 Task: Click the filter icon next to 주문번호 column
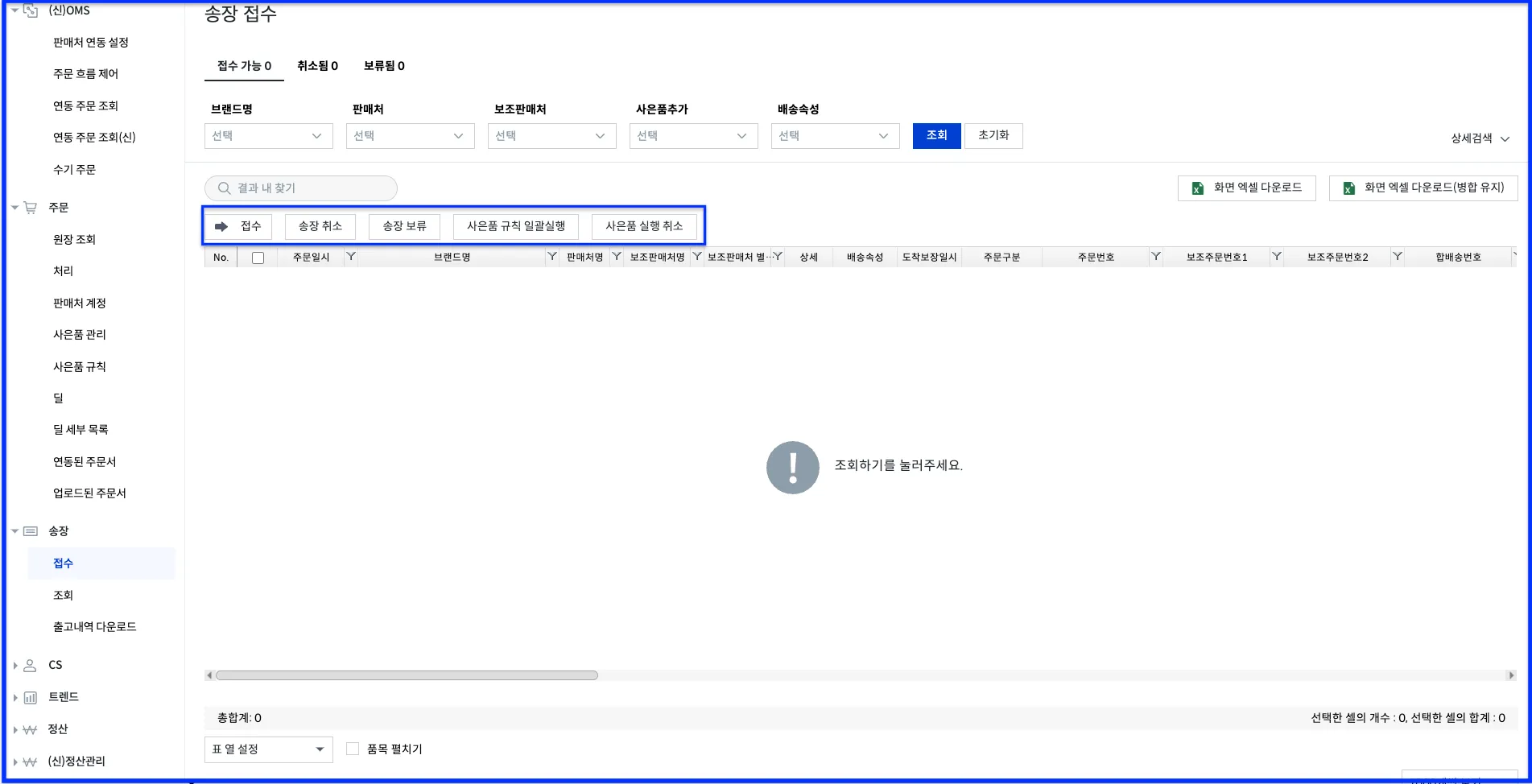click(x=1156, y=257)
